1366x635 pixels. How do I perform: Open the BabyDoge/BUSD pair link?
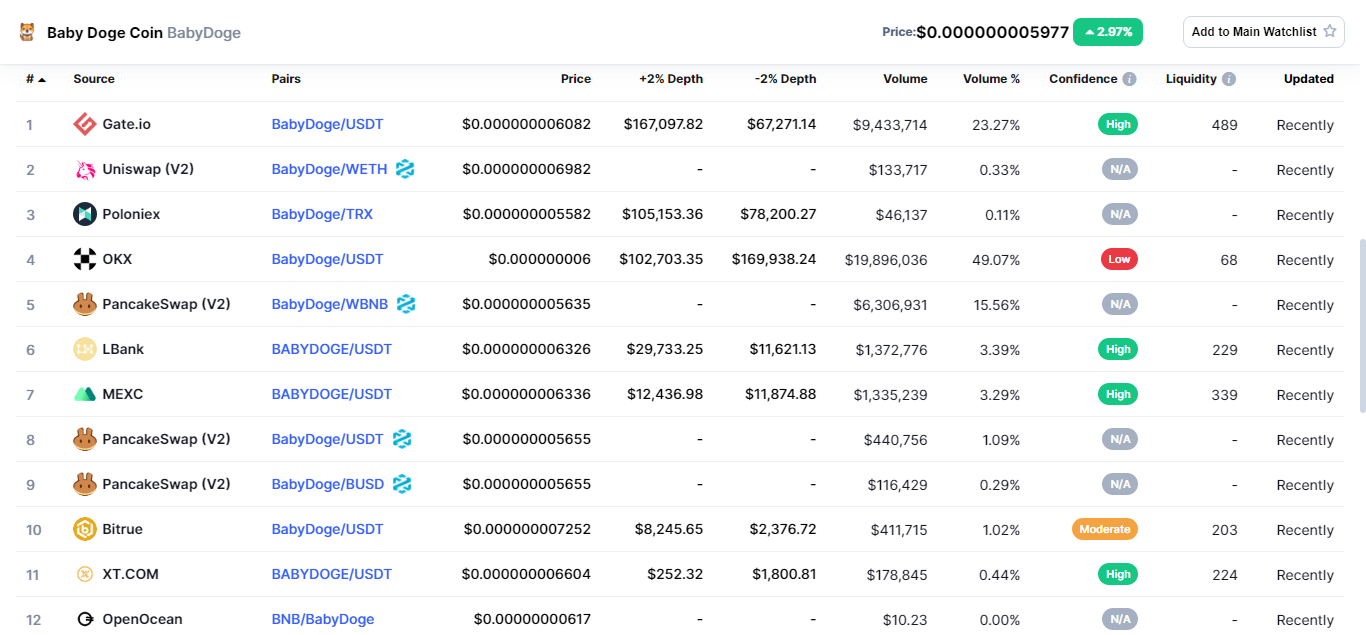328,484
